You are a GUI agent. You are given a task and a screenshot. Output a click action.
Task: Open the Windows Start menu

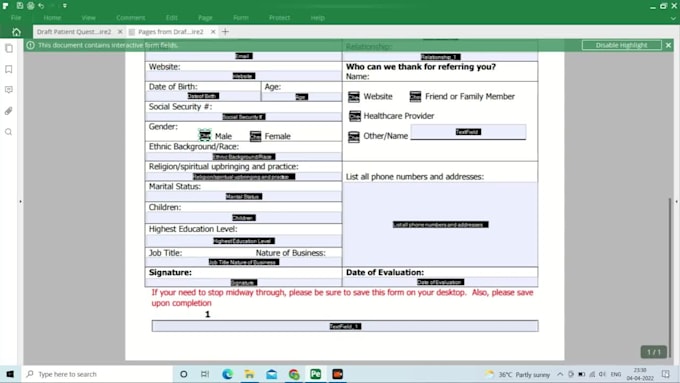click(10, 374)
